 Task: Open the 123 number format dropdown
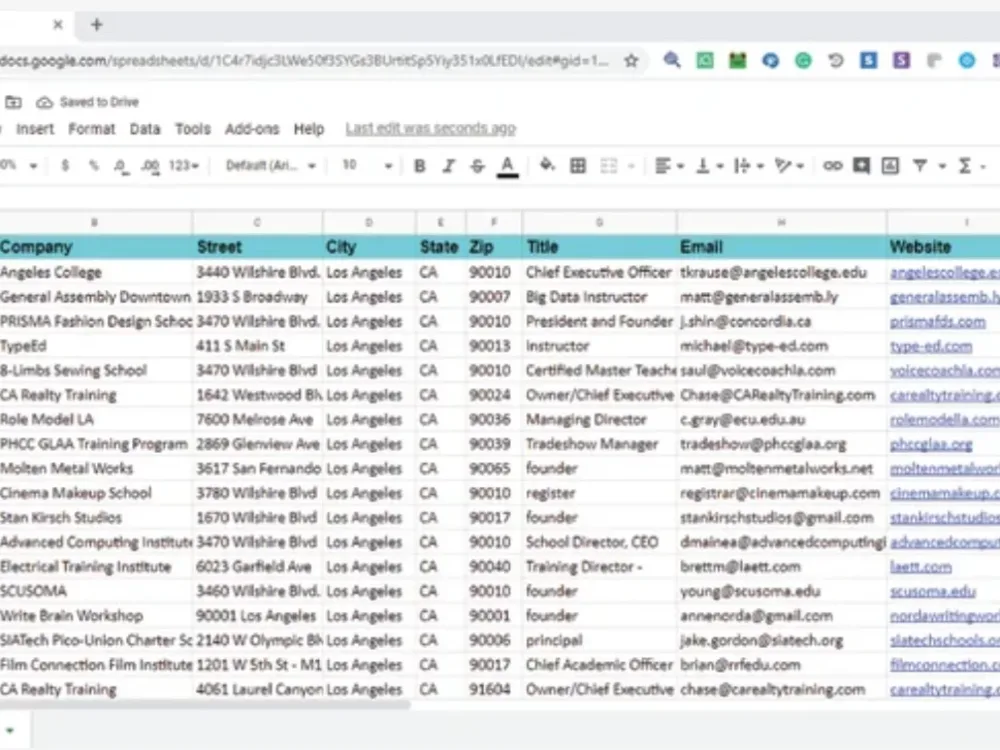(184, 166)
